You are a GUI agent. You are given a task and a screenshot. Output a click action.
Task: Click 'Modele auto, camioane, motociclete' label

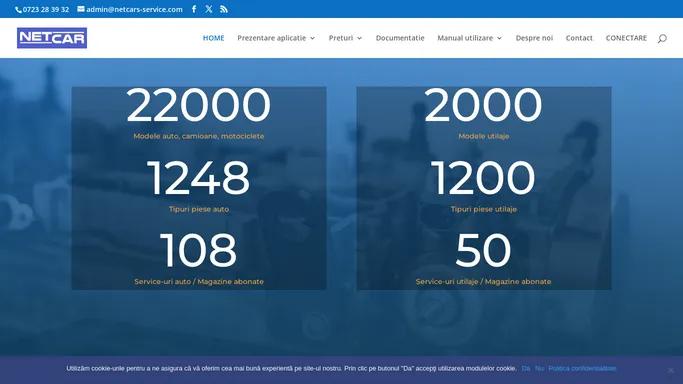(x=199, y=136)
